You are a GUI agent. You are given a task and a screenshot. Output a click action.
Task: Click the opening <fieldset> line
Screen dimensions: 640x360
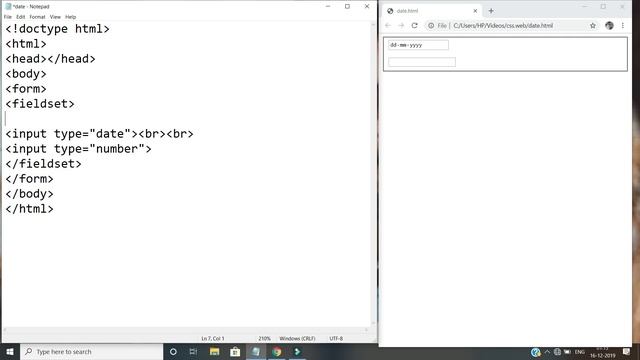[40, 104]
